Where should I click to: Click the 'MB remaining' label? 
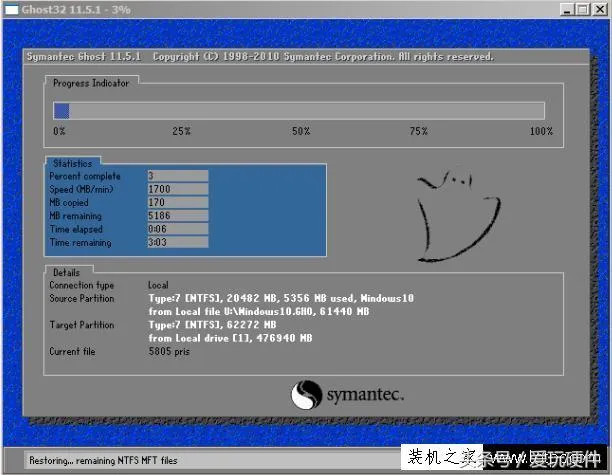[75, 216]
